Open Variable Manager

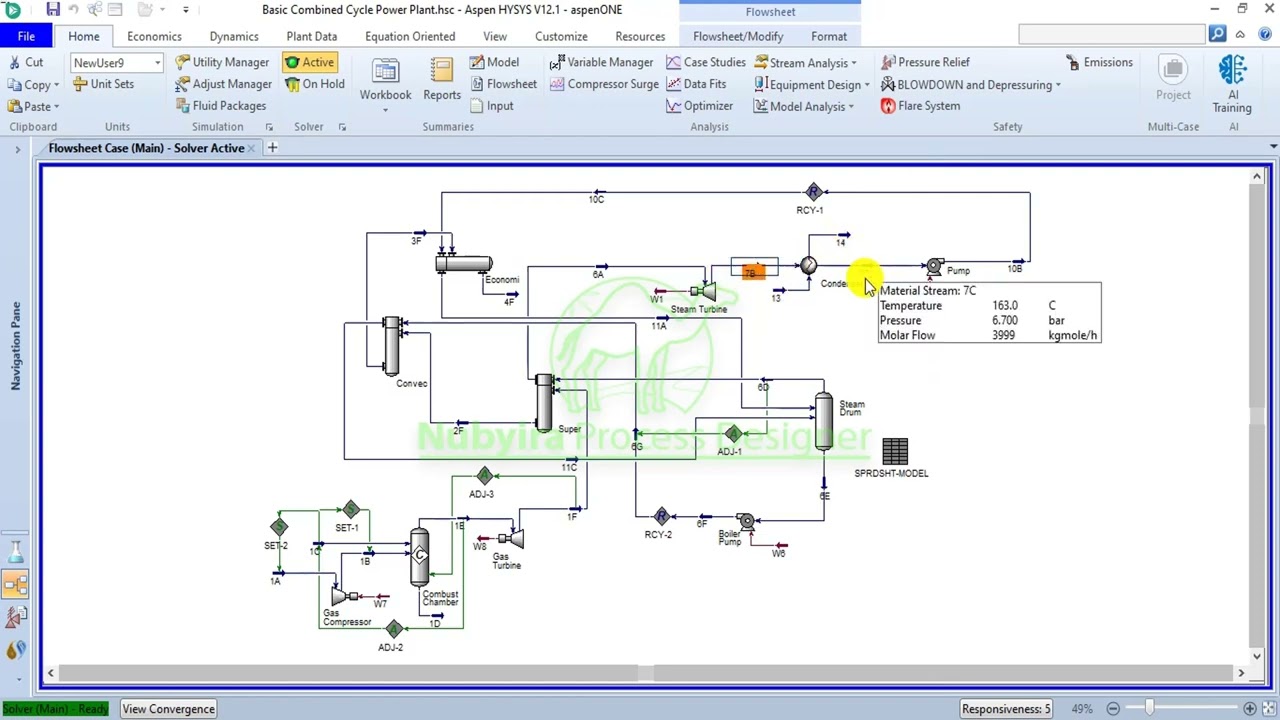point(601,62)
